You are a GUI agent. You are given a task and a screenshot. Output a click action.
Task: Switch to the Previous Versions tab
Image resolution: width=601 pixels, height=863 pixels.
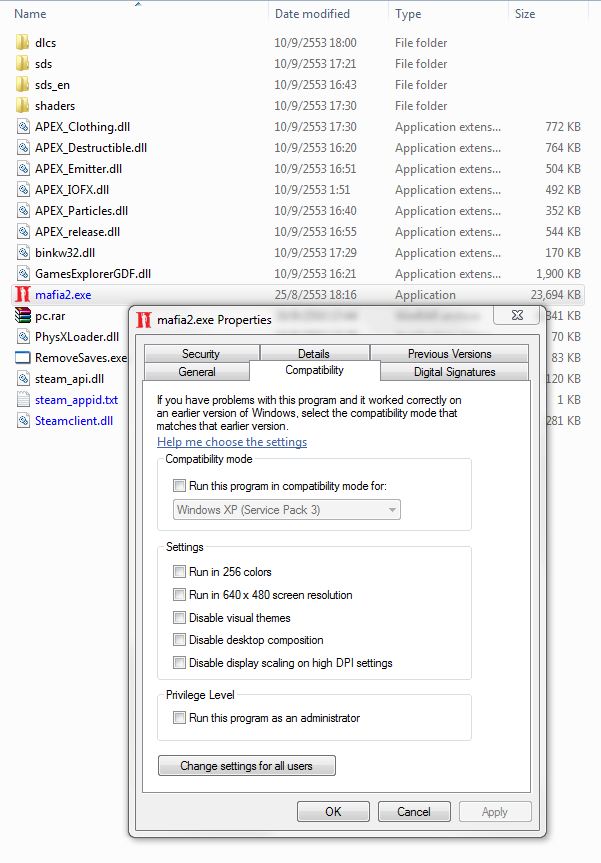[x=449, y=354]
